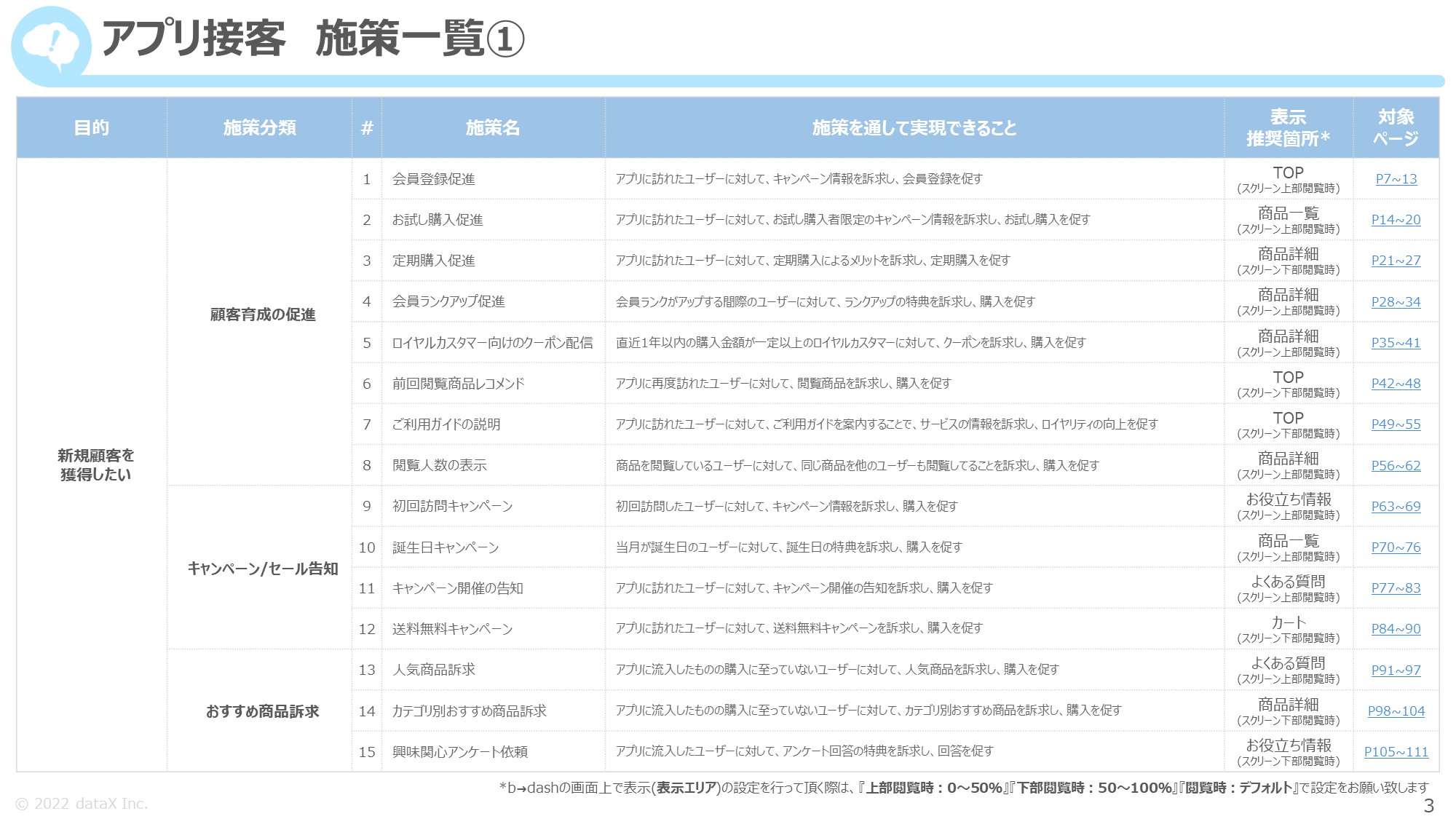Open the P63~69 page link
The image size is (1456, 819).
pyautogui.click(x=1396, y=506)
